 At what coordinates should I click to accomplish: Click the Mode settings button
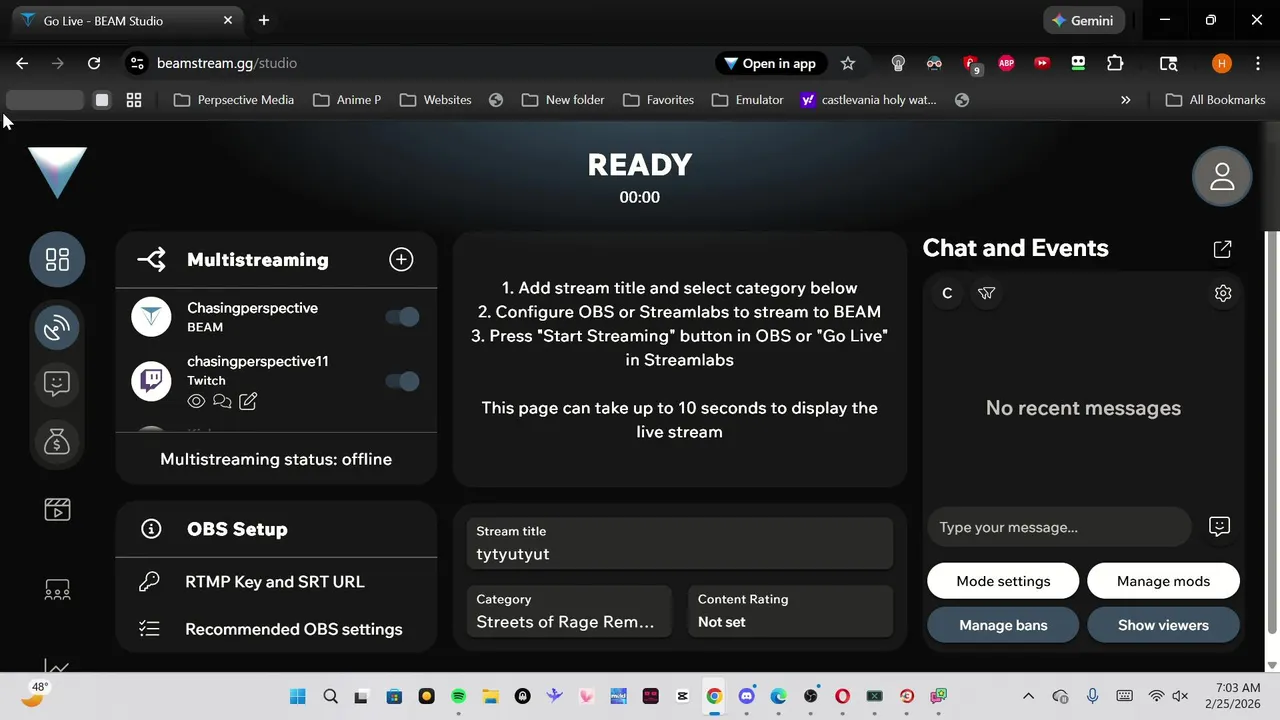click(x=1003, y=581)
